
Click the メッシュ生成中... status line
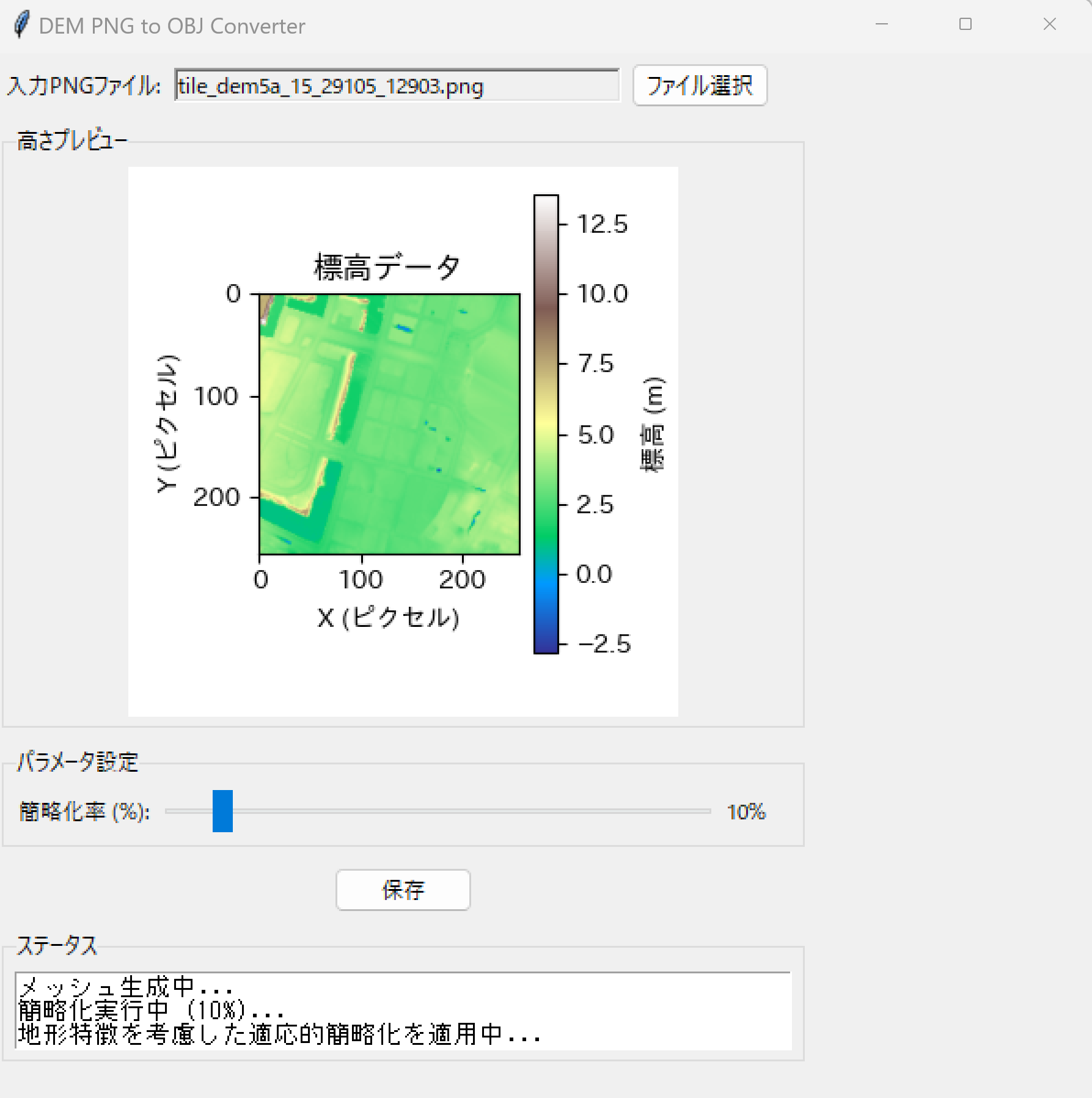point(125,987)
